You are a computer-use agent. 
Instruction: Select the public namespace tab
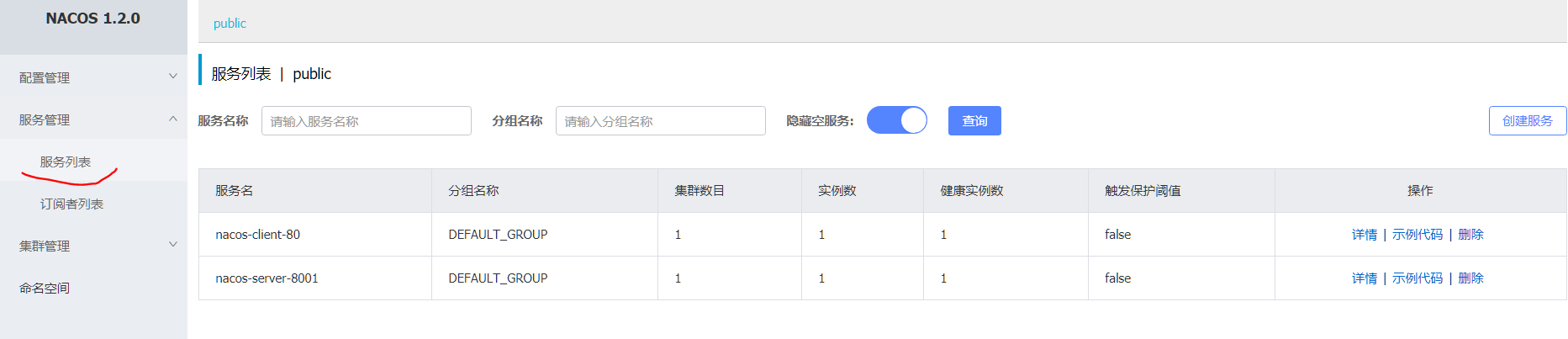[230, 24]
